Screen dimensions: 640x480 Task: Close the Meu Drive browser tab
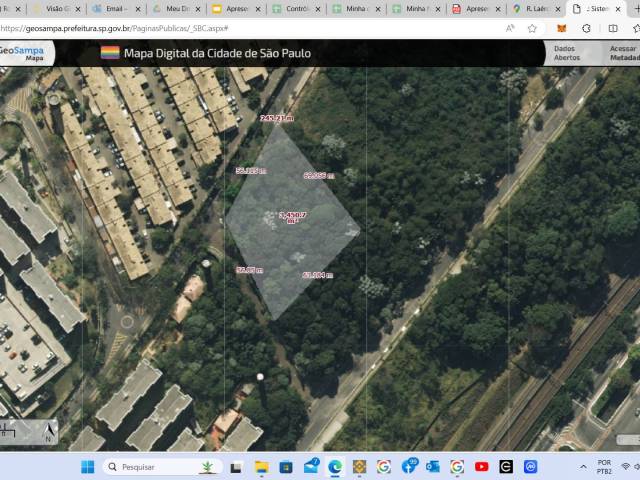point(198,9)
